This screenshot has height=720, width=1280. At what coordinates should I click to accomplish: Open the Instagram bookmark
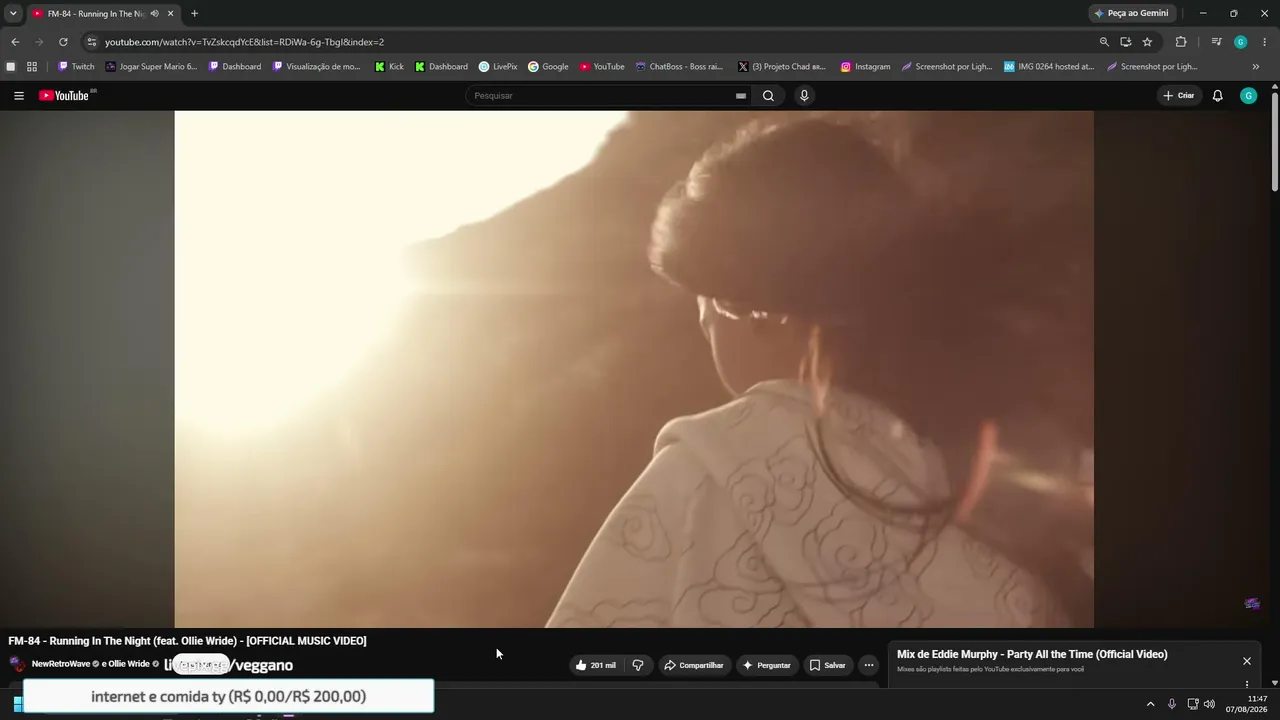coord(865,67)
